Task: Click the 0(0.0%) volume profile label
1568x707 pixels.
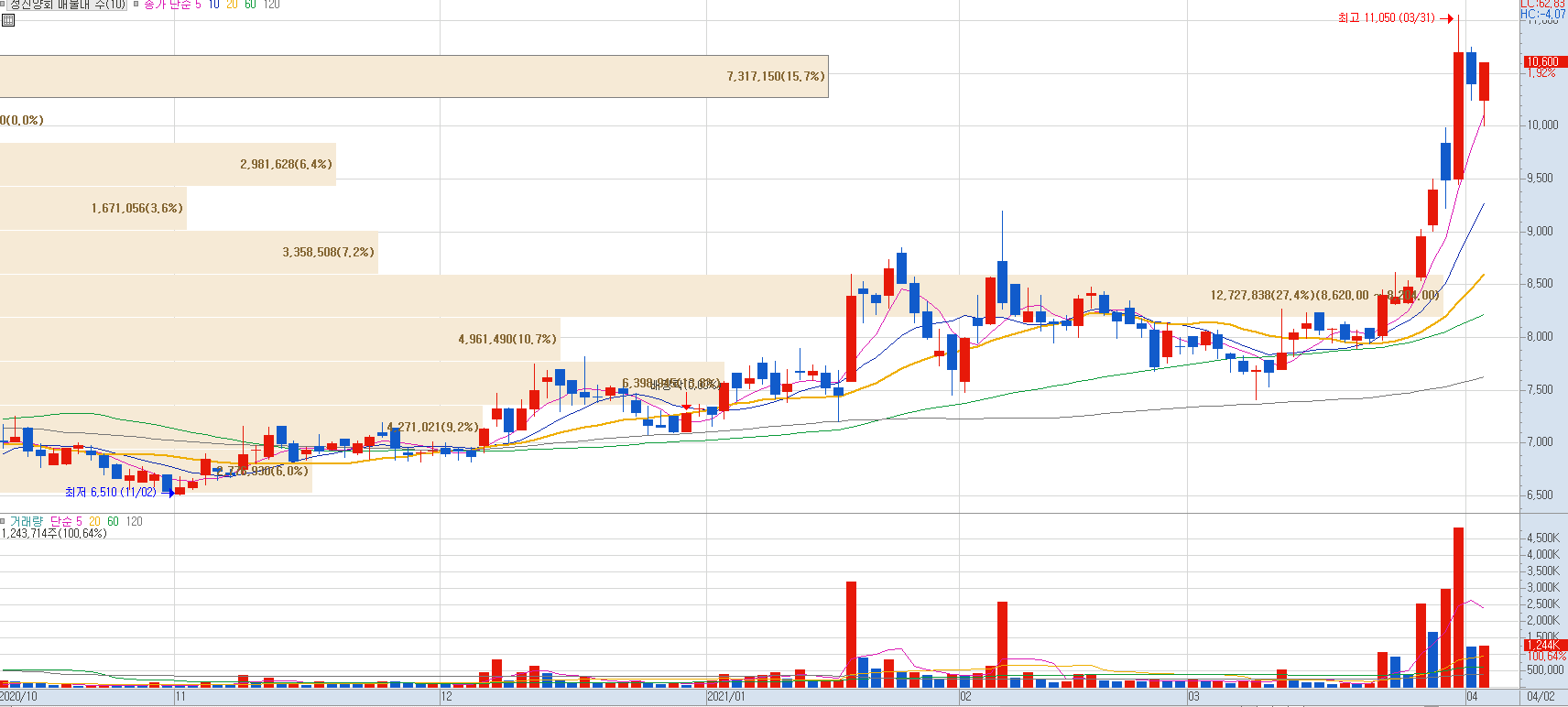Action: (22, 120)
